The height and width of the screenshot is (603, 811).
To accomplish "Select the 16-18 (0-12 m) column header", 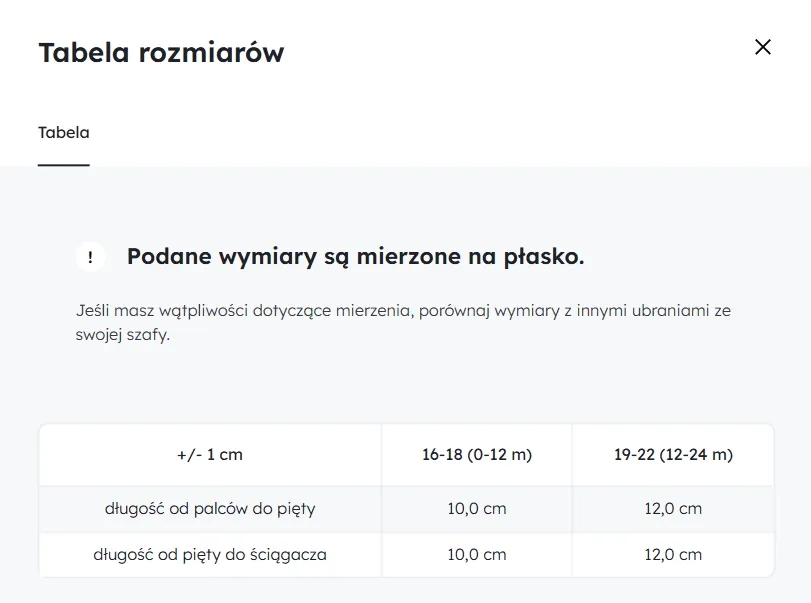I will point(476,455).
